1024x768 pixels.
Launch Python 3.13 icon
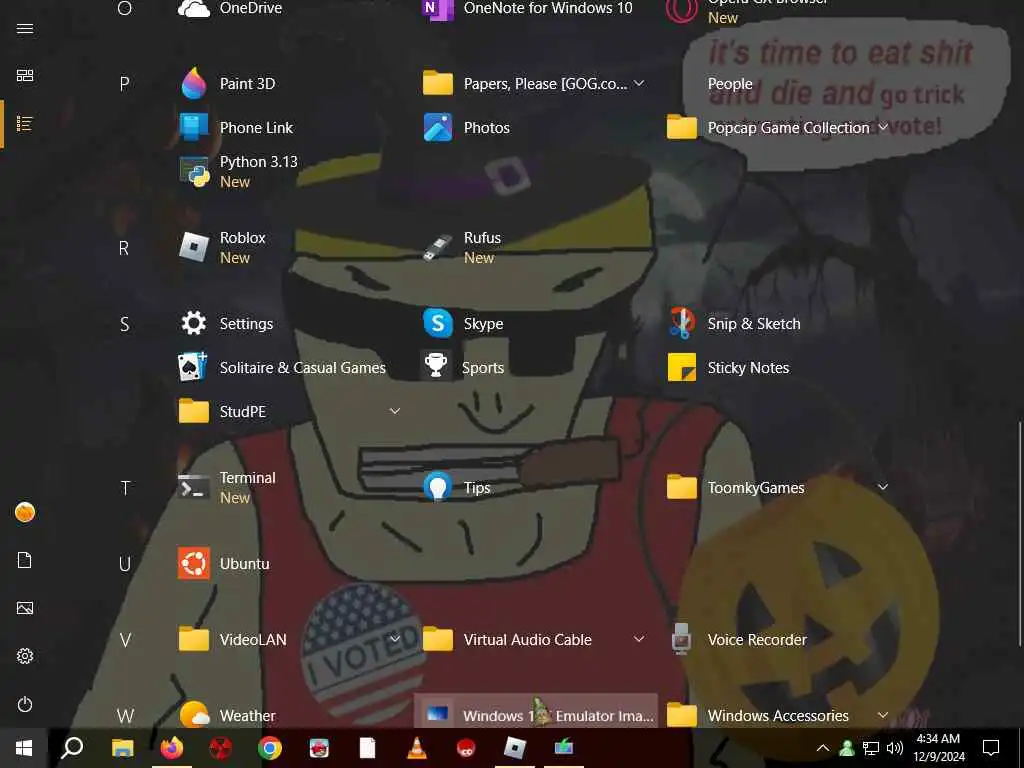(x=194, y=172)
